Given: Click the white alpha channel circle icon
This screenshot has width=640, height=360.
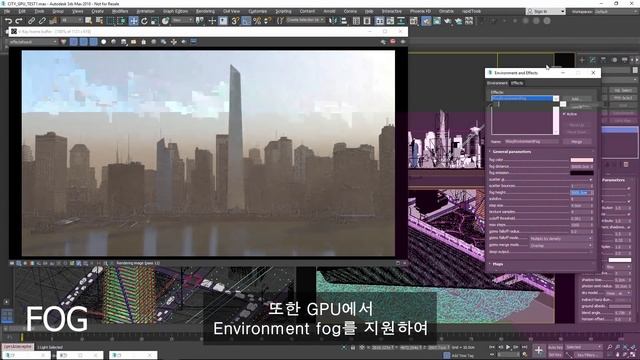Looking at the screenshot, I should pyautogui.click(x=104, y=42).
